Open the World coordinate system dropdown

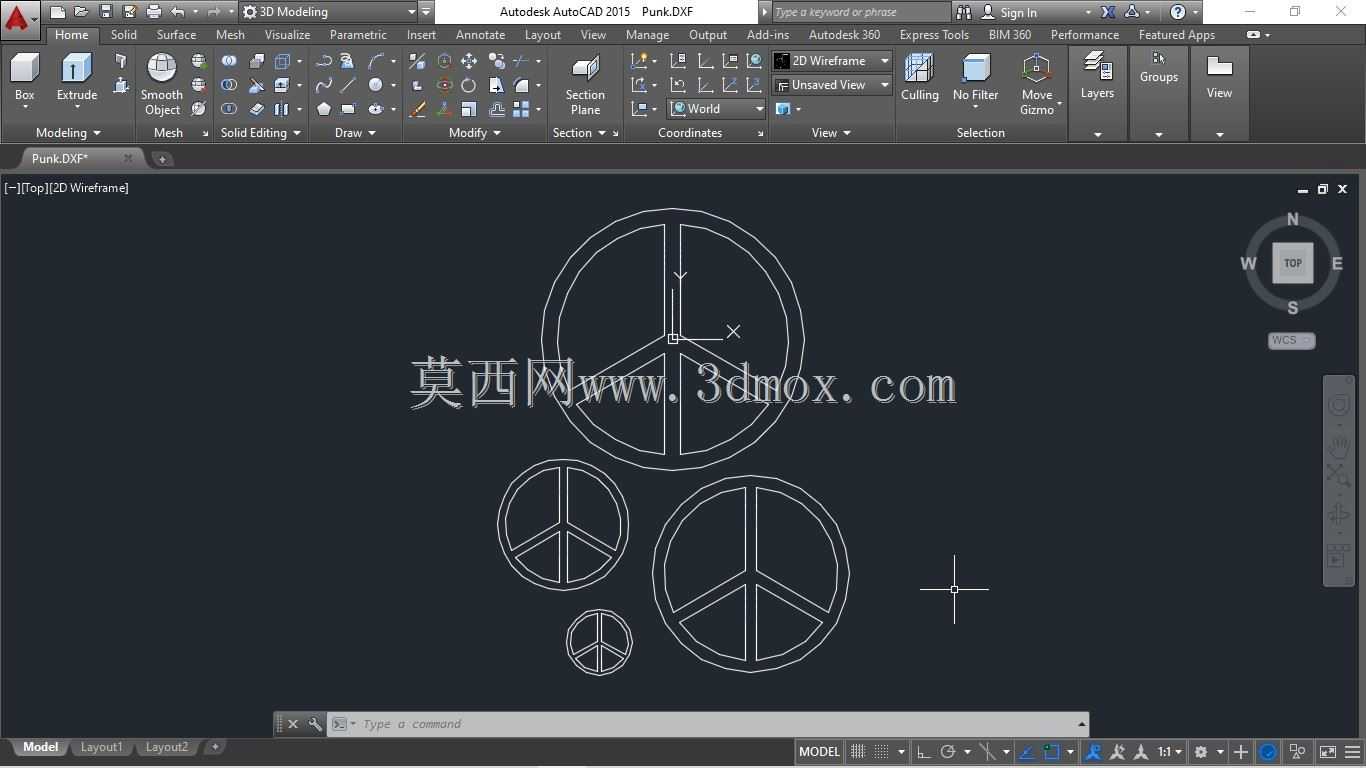[x=717, y=109]
